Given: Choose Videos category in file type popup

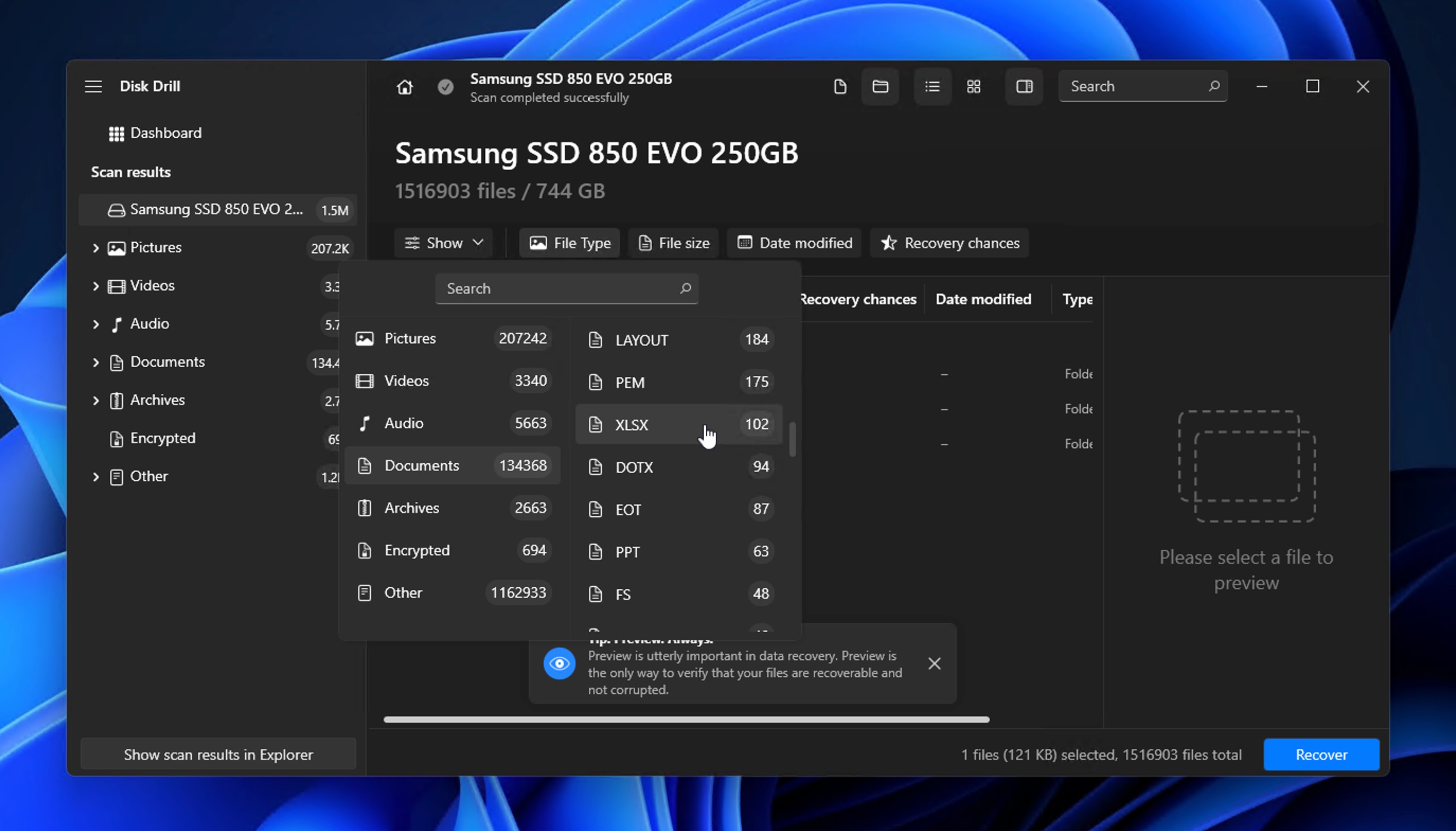Looking at the screenshot, I should point(452,381).
